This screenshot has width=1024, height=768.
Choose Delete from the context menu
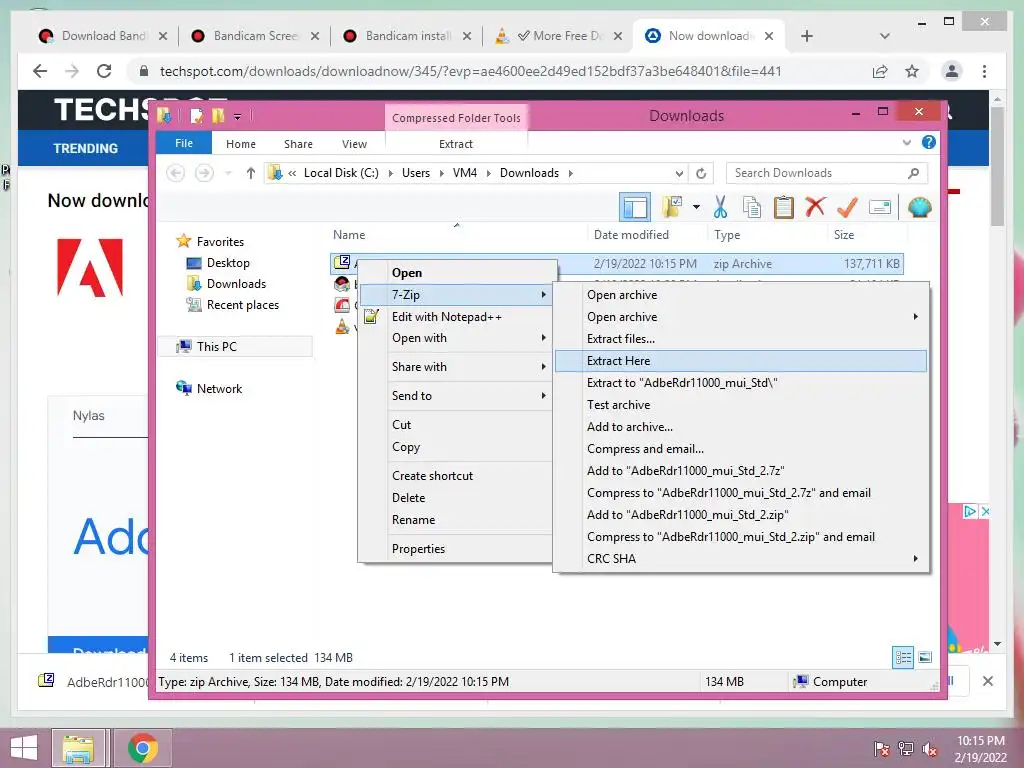(455, 498)
